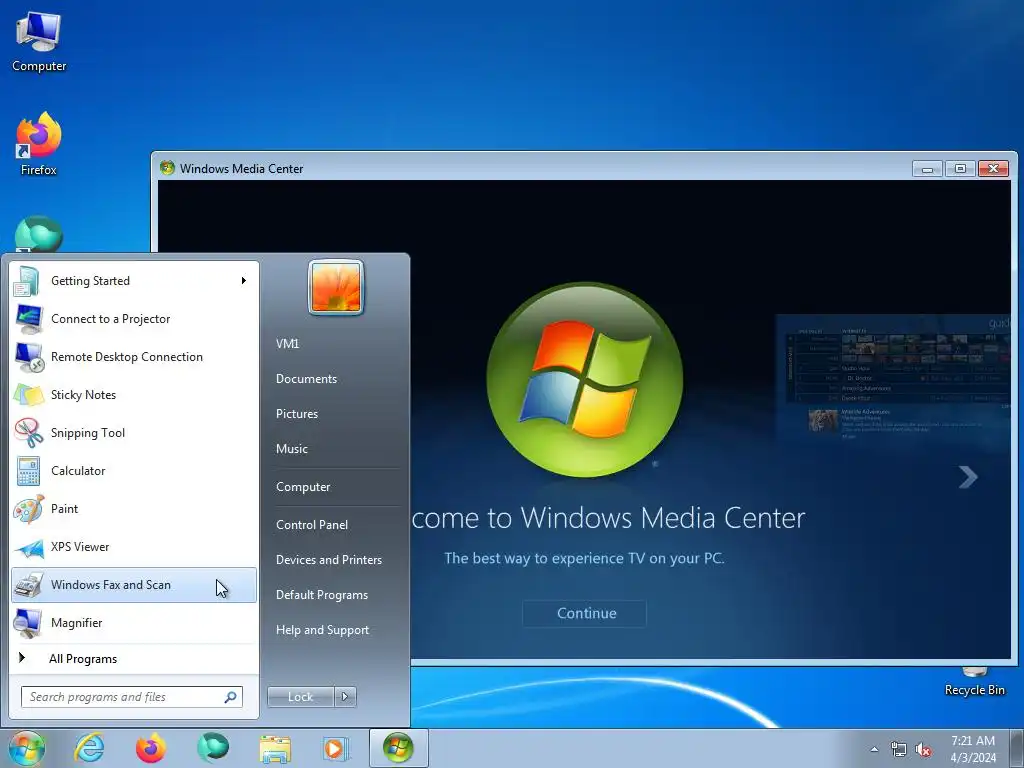Viewport: 1024px width, 768px height.
Task: Launch Firefox from the taskbar
Action: [x=151, y=748]
